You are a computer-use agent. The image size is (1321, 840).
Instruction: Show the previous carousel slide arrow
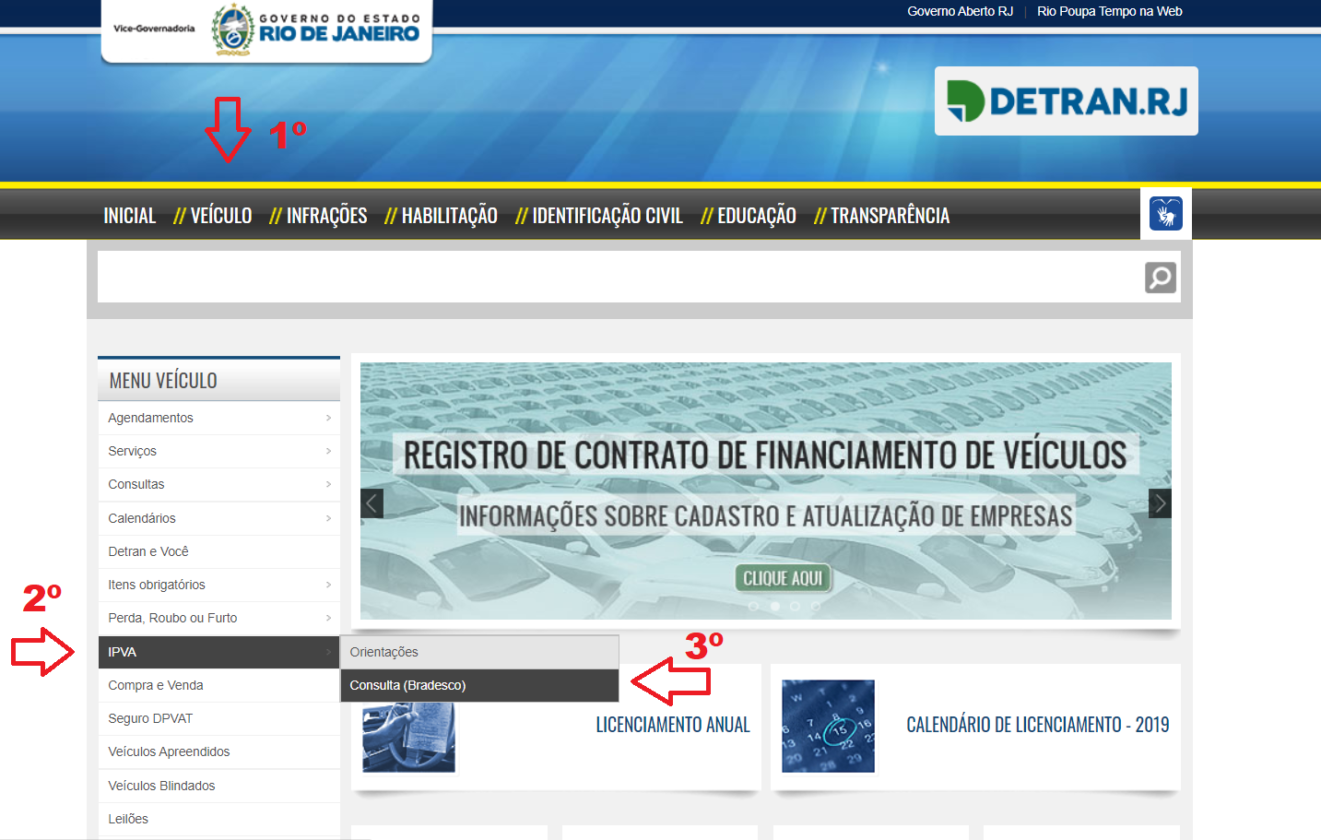point(372,503)
